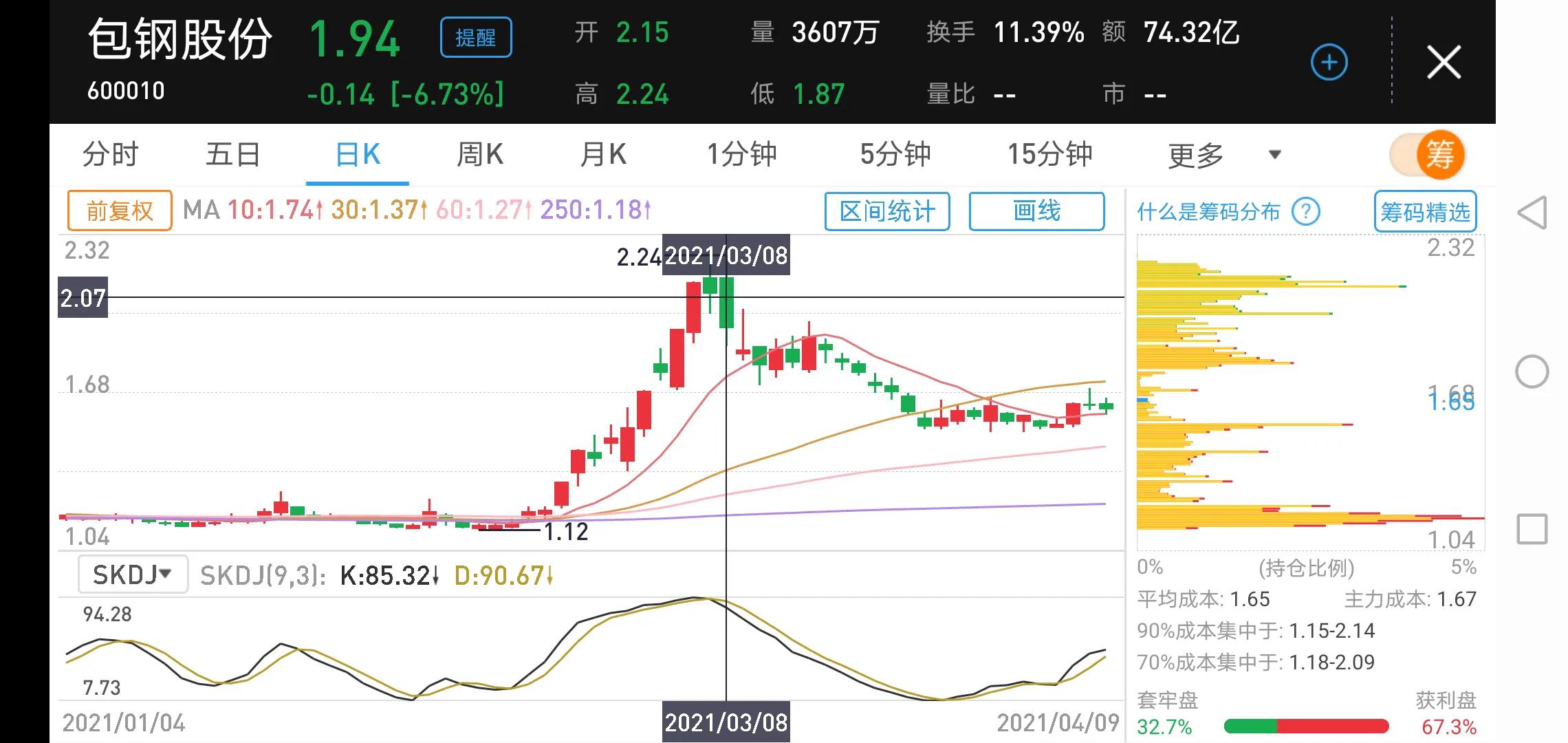Switch to the 周K tab
The width and height of the screenshot is (1568, 743).
coord(480,155)
